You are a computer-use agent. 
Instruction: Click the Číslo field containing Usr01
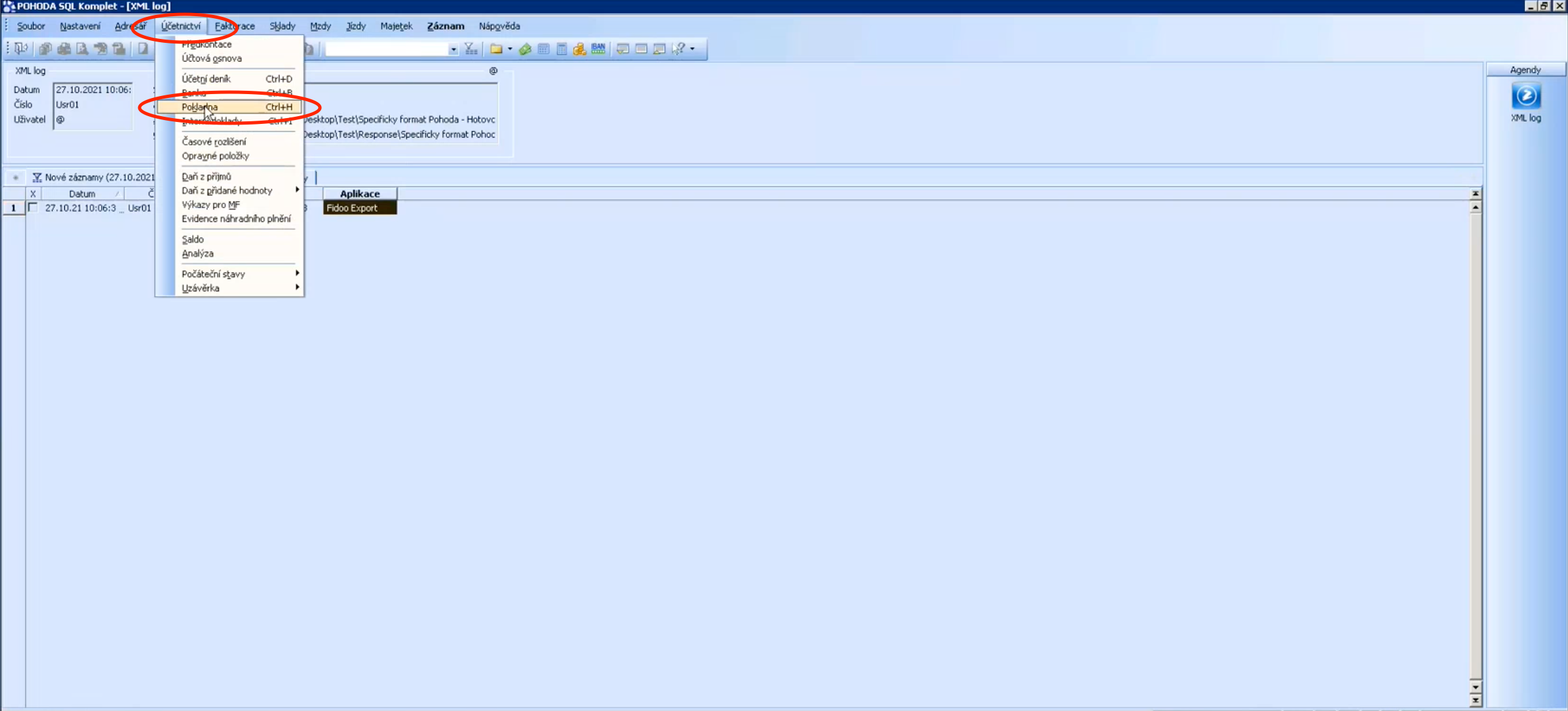point(93,104)
